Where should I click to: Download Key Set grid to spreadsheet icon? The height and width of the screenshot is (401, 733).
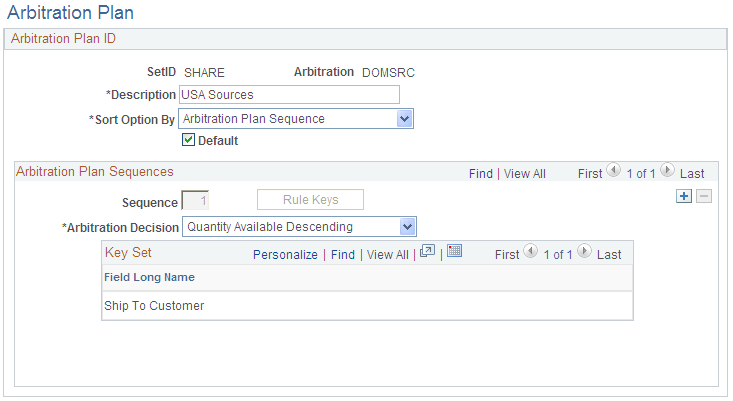(454, 251)
